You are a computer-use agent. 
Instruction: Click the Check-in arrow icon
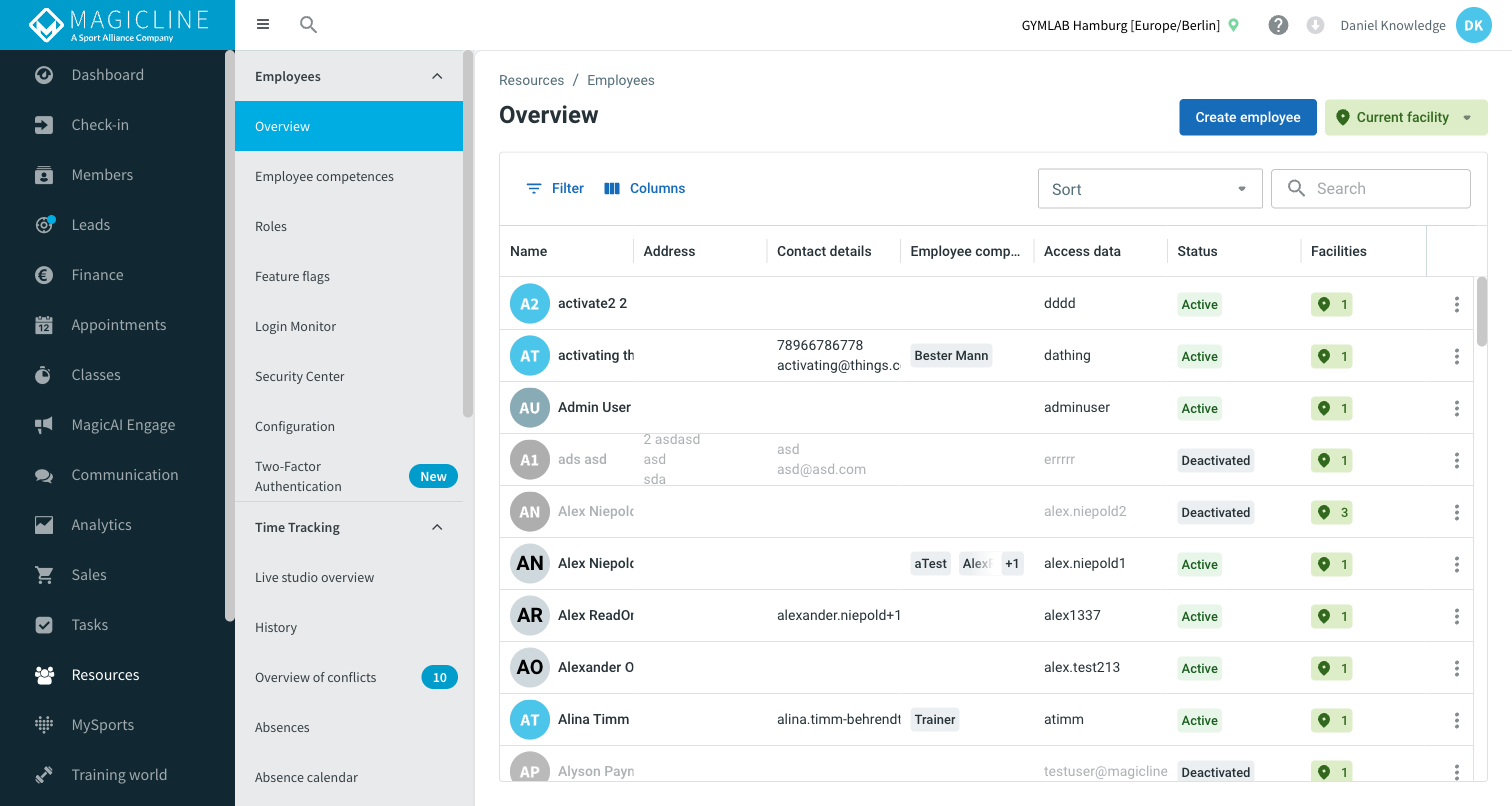(x=44, y=125)
